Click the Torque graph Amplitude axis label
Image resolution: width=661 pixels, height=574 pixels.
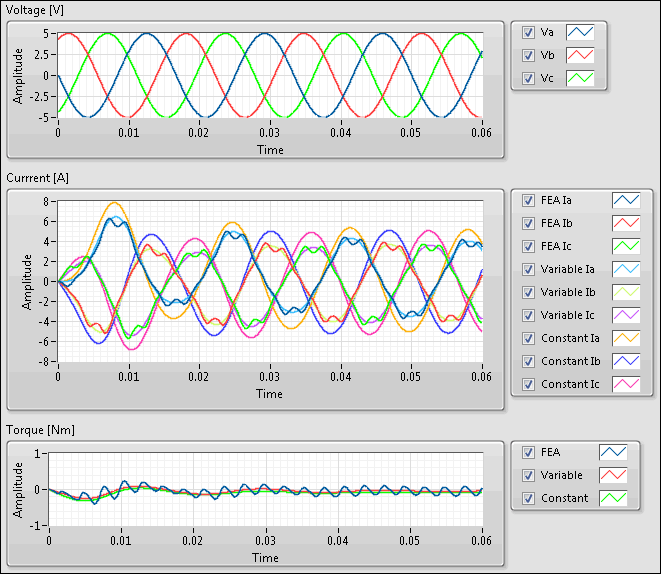[18, 490]
